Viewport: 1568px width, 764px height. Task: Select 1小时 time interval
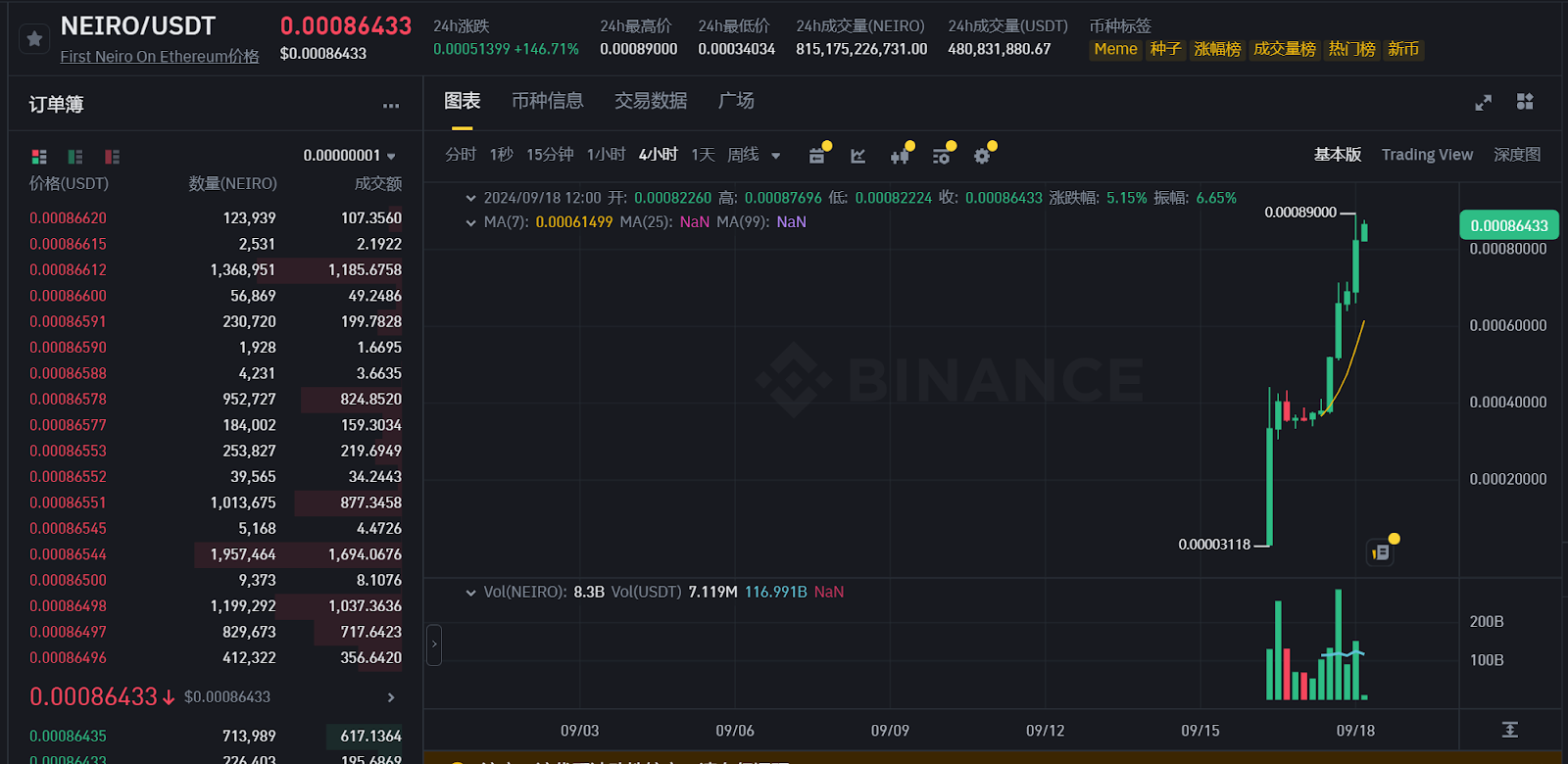(606, 155)
